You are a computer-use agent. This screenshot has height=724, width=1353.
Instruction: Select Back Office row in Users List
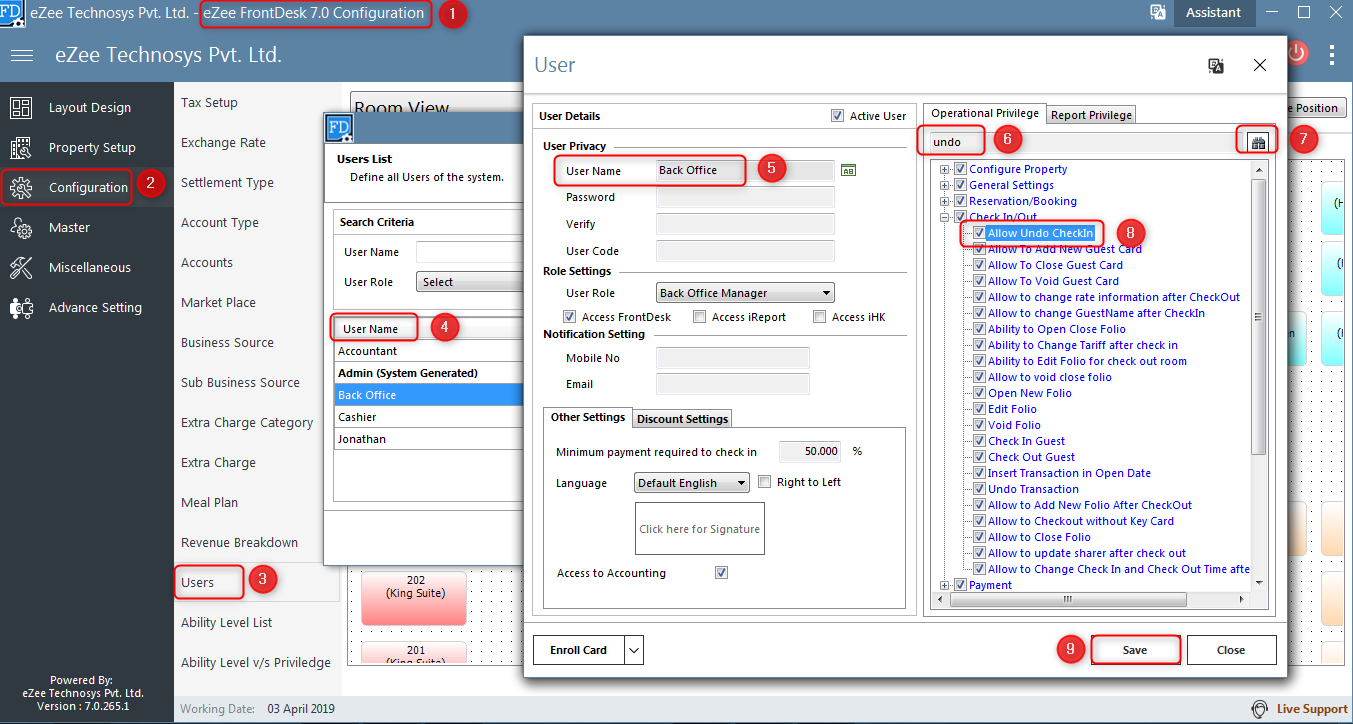(x=430, y=395)
